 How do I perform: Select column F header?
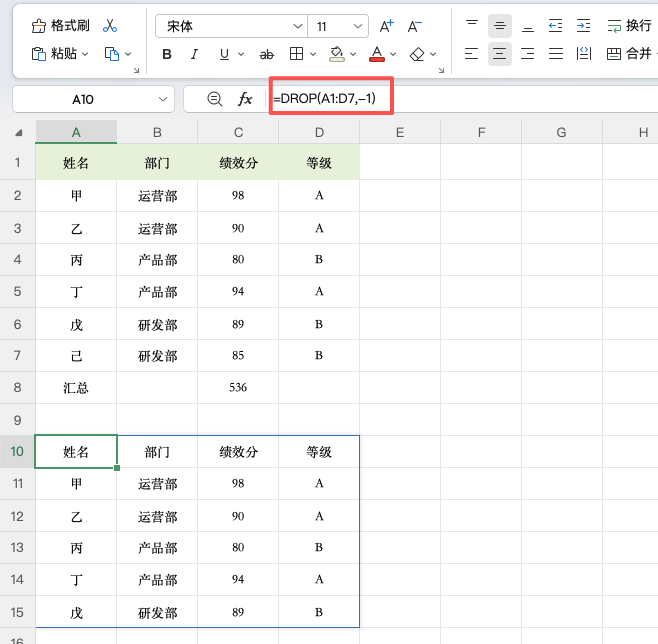click(x=481, y=133)
